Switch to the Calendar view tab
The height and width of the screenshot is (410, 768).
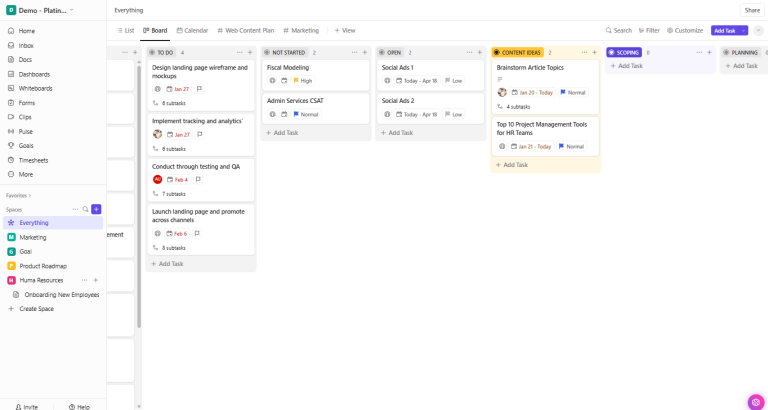point(191,31)
